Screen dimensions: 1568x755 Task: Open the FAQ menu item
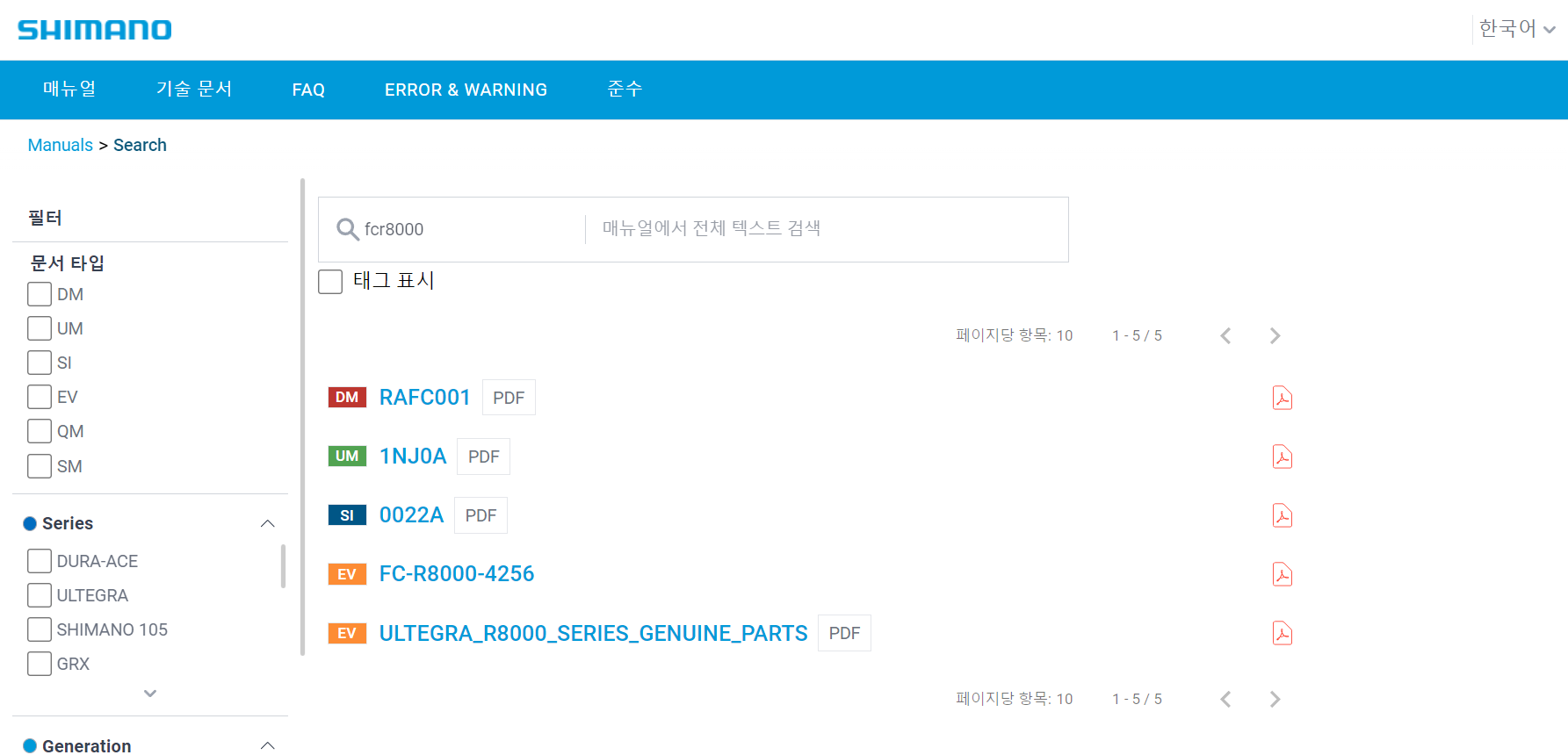(x=308, y=90)
